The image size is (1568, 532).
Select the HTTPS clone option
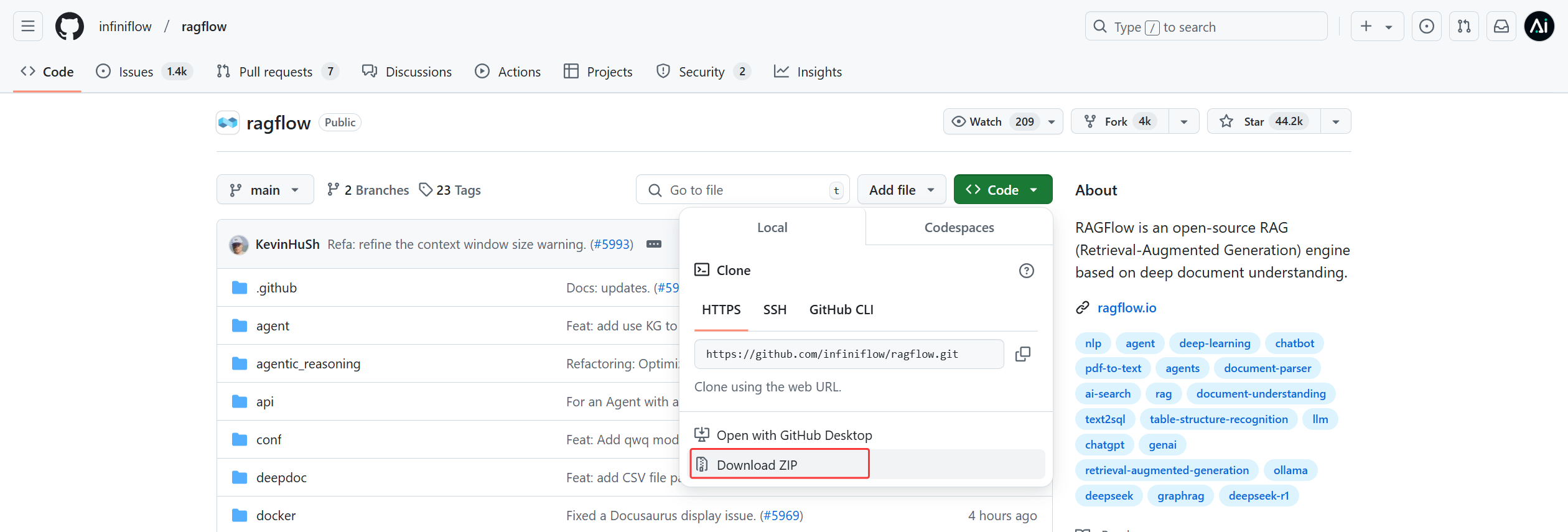coord(721,310)
